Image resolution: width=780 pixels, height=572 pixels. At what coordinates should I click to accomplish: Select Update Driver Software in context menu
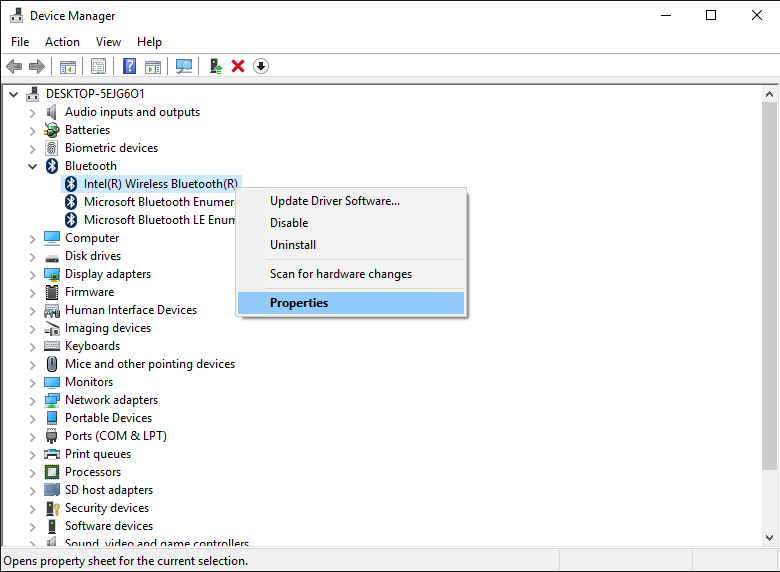[x=334, y=201]
